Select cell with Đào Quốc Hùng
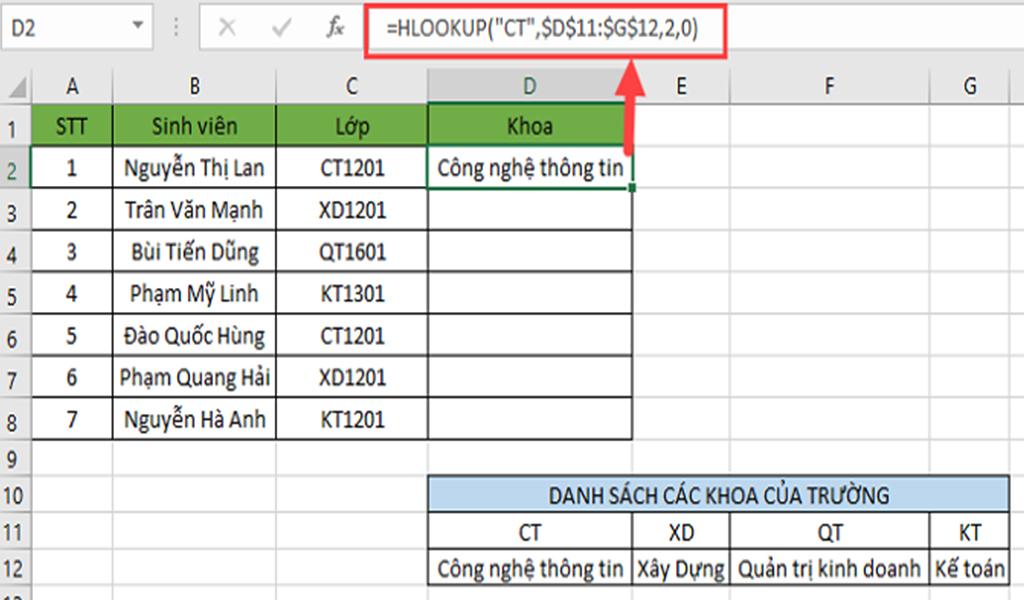1024x600 pixels. pyautogui.click(x=195, y=336)
